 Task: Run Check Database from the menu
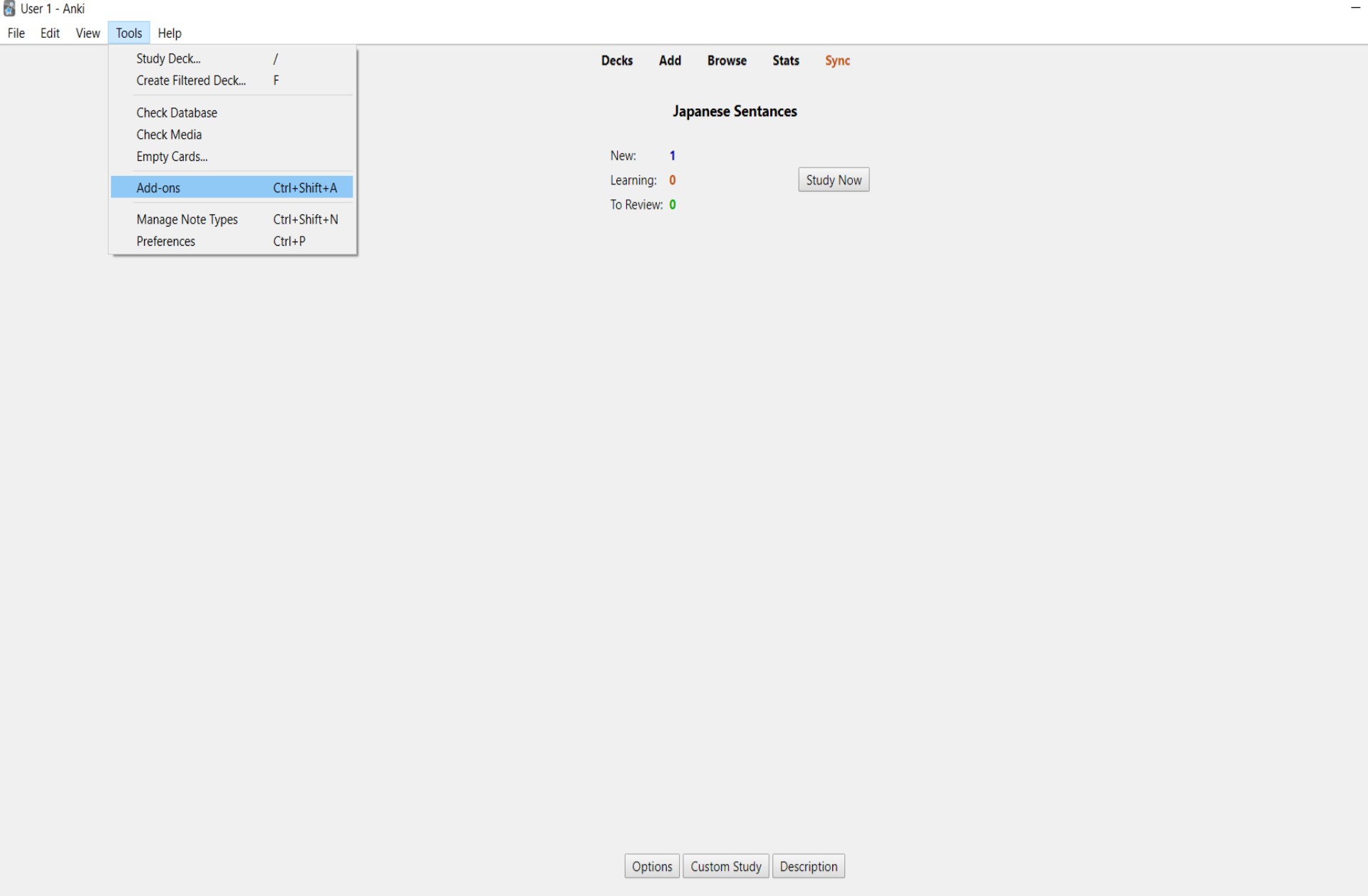click(177, 113)
